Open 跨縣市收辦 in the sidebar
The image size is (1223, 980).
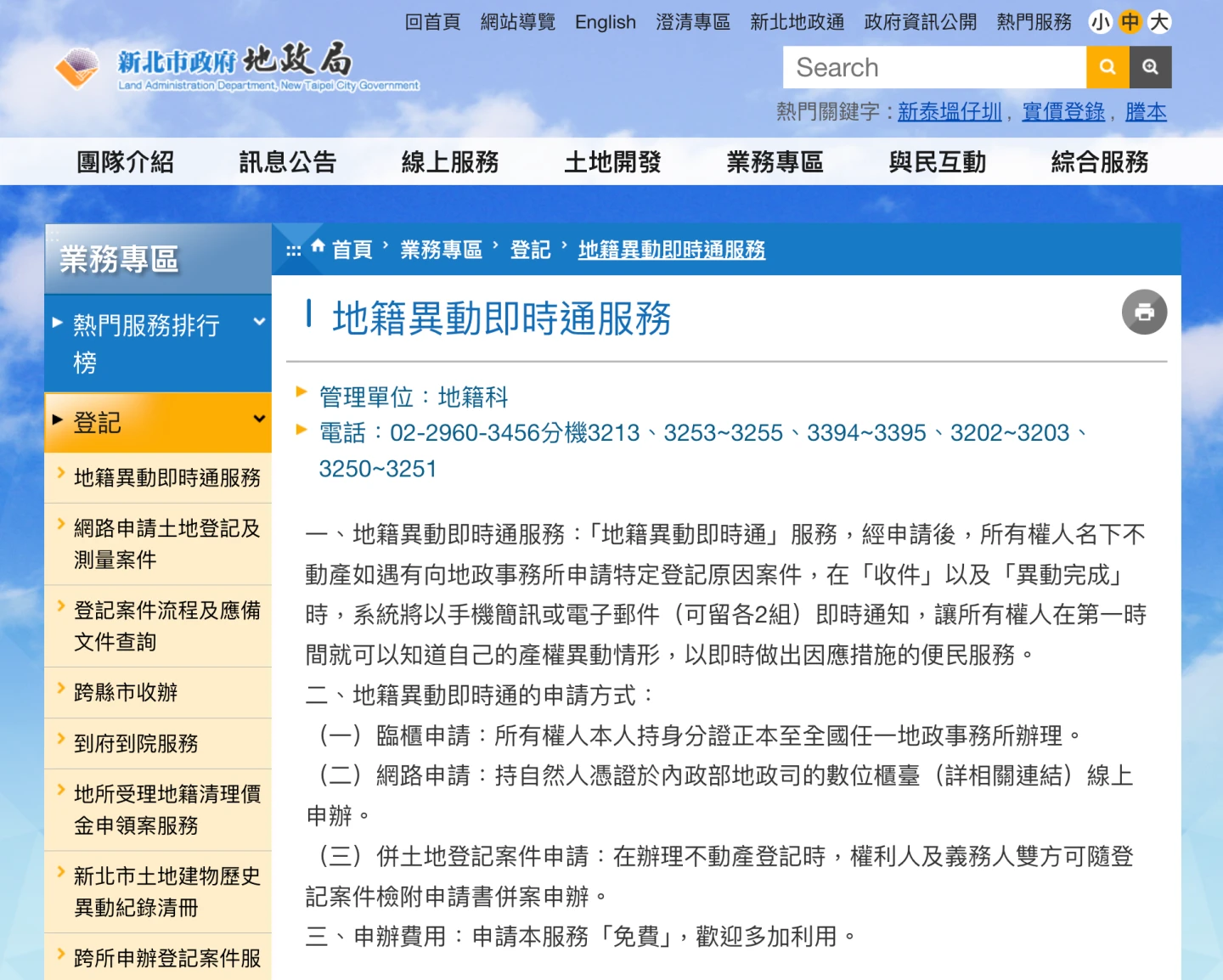pos(126,692)
